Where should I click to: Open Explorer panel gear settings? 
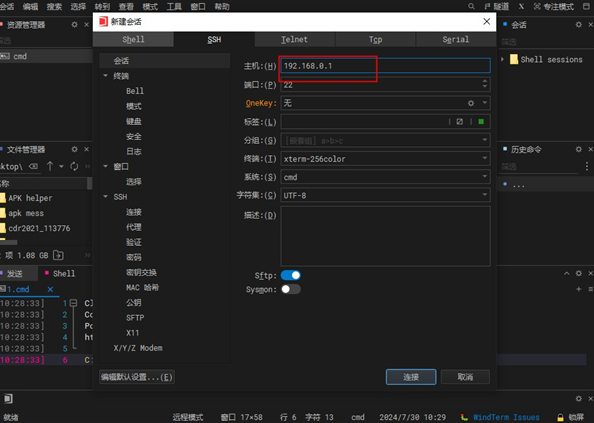click(75, 25)
